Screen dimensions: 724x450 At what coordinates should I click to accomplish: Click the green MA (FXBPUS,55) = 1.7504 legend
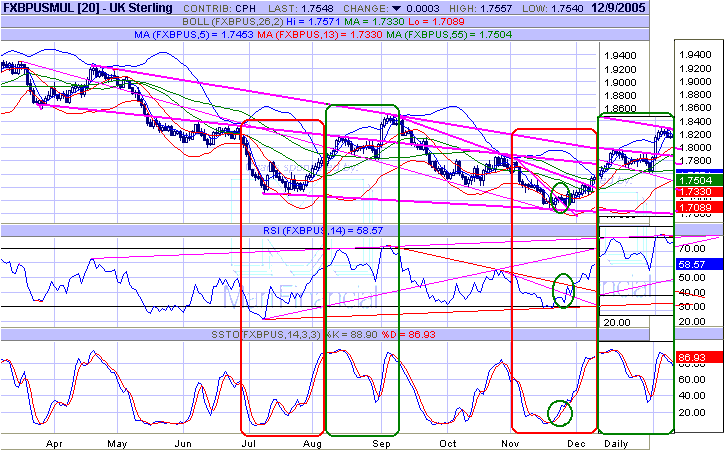point(449,35)
